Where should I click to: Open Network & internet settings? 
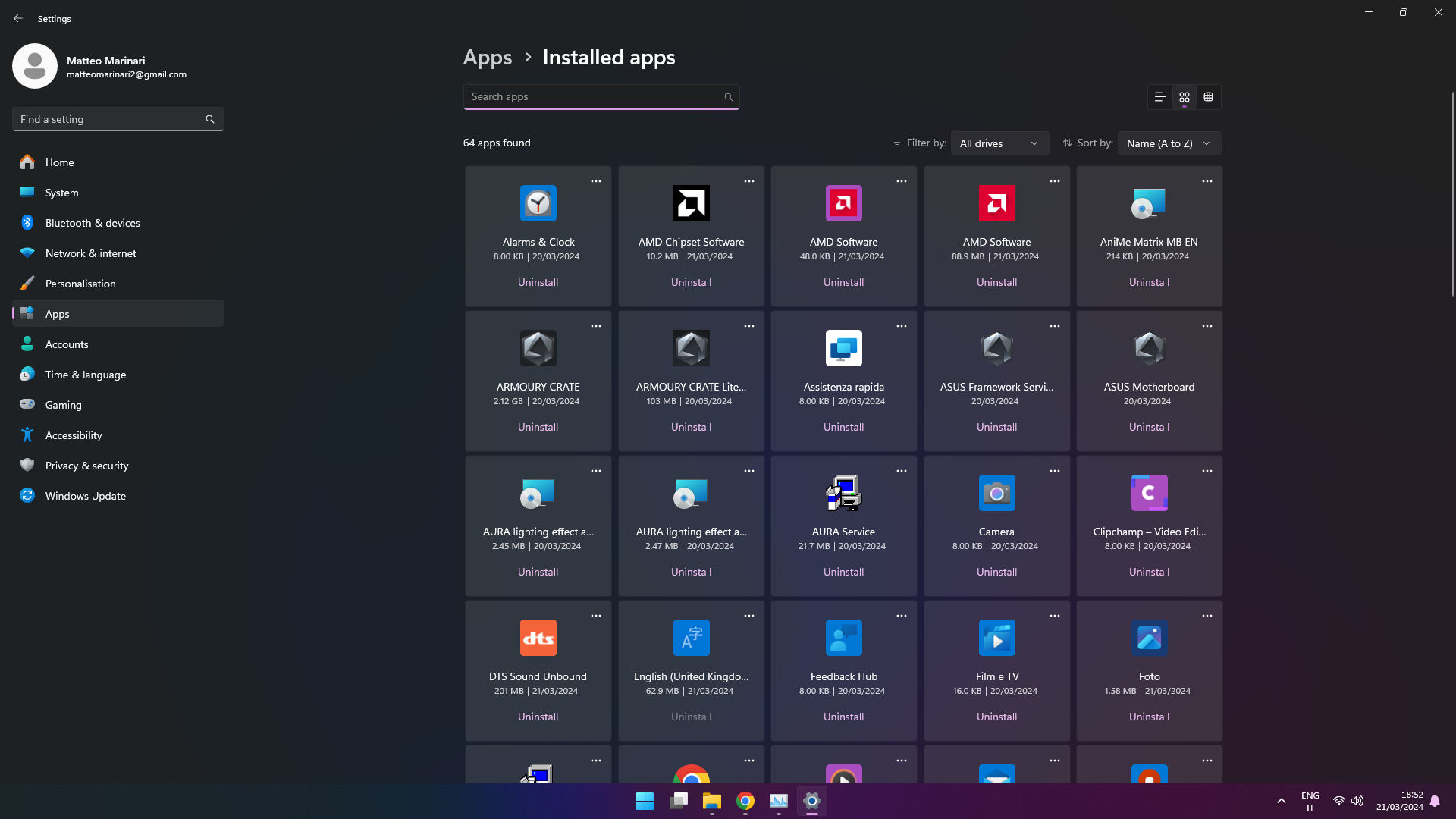[x=118, y=253]
